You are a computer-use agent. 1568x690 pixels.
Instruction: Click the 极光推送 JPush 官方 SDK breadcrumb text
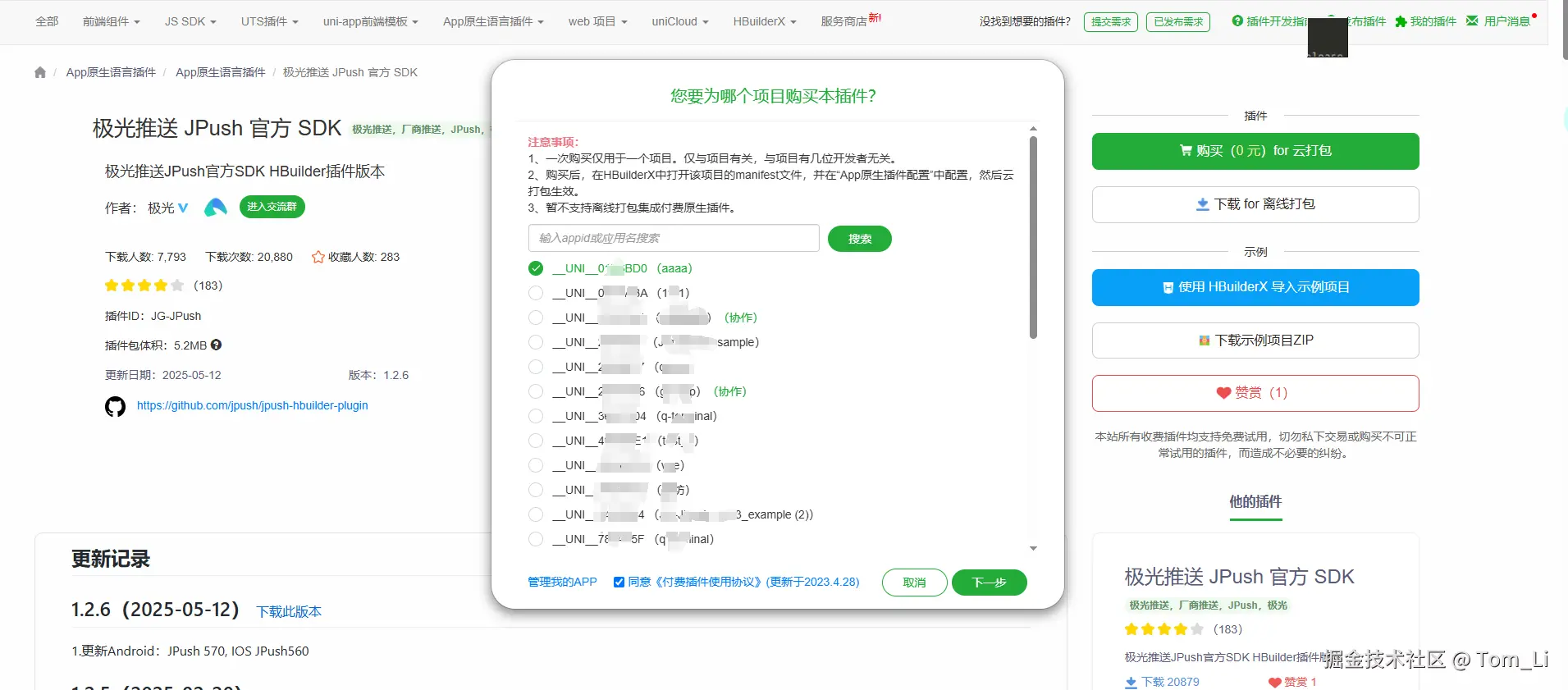350,72
